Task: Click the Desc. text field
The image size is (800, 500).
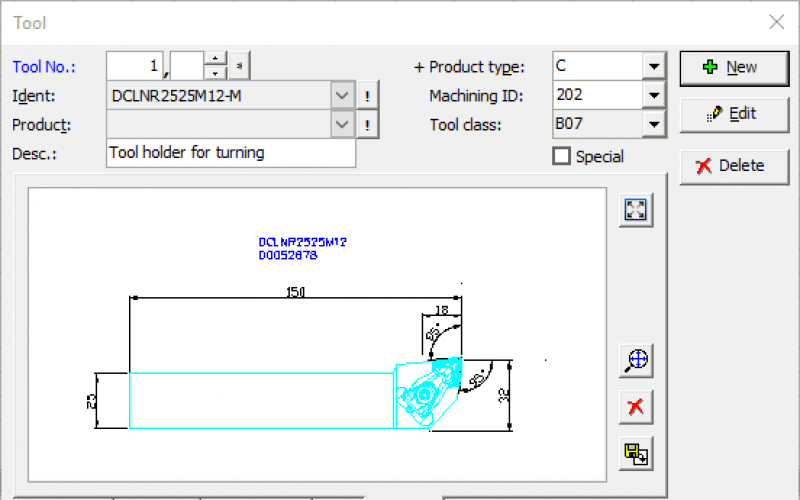Action: pos(230,153)
